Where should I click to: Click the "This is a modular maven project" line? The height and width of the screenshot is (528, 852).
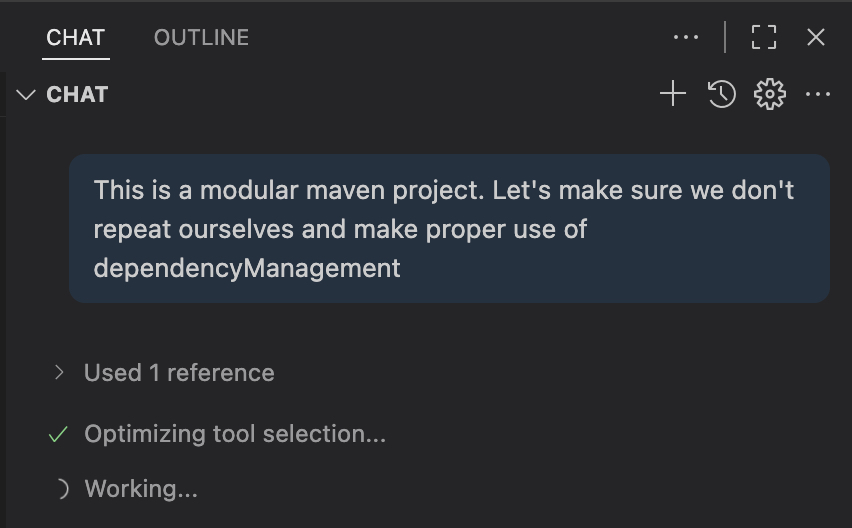pos(290,190)
